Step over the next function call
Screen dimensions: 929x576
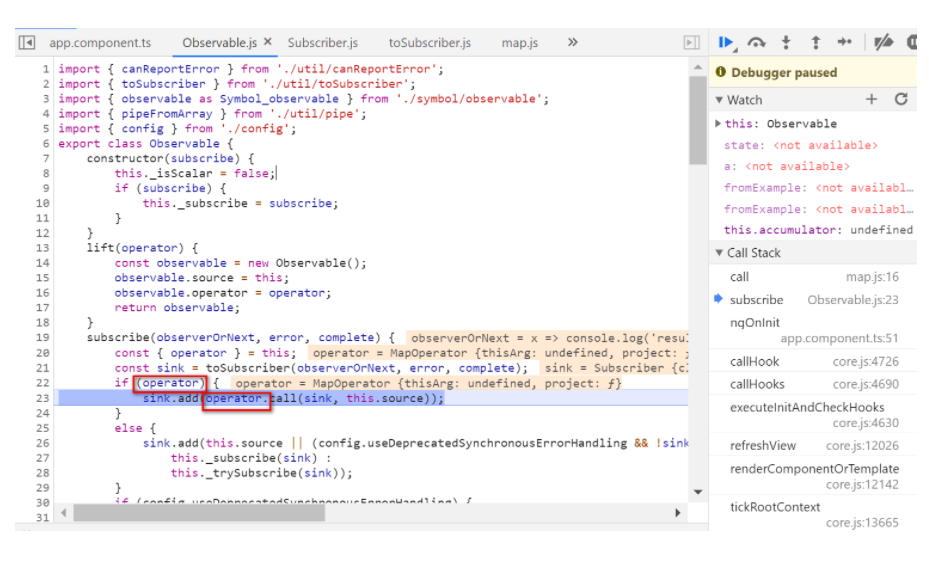(x=757, y=42)
